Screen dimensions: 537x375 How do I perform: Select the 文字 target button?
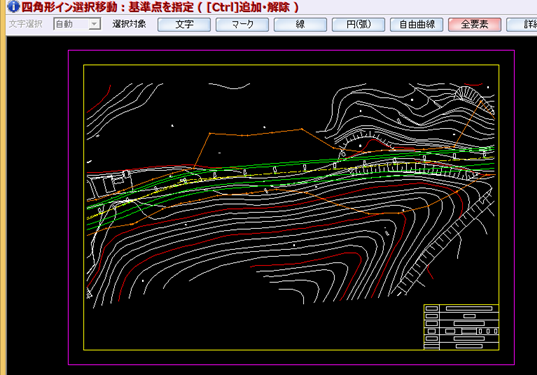coord(184,24)
